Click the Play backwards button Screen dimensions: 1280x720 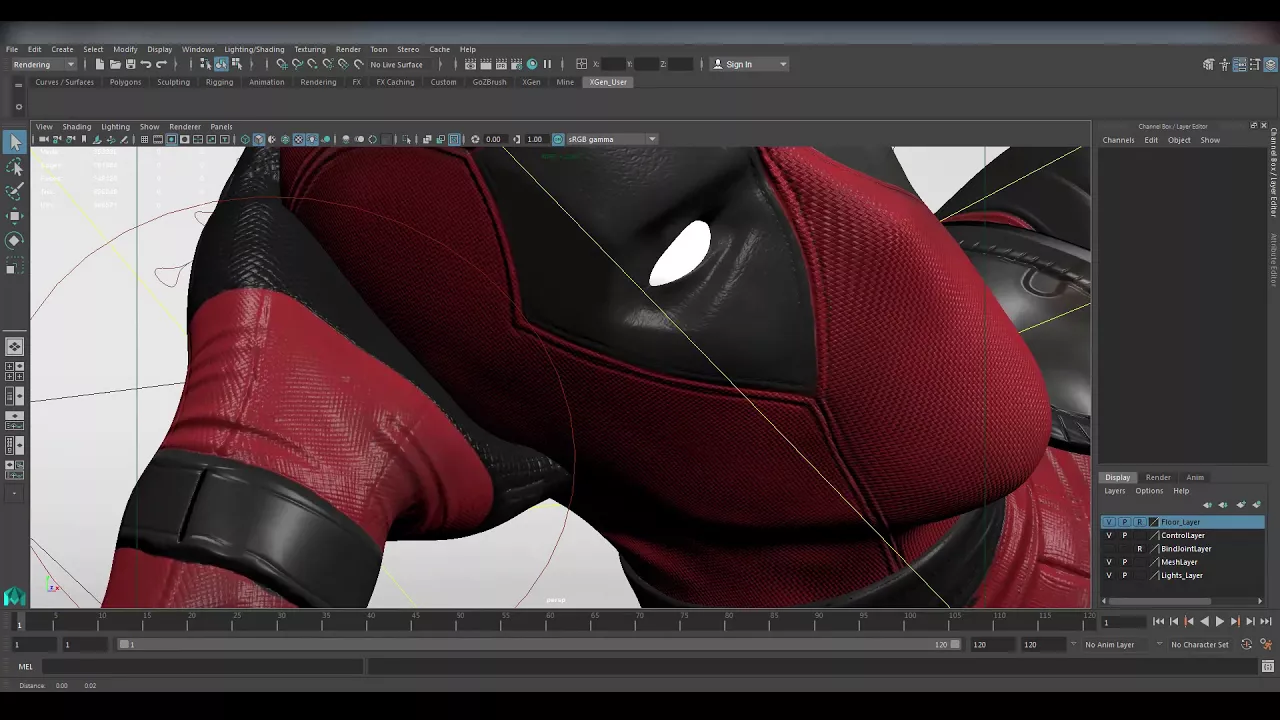pos(1204,622)
